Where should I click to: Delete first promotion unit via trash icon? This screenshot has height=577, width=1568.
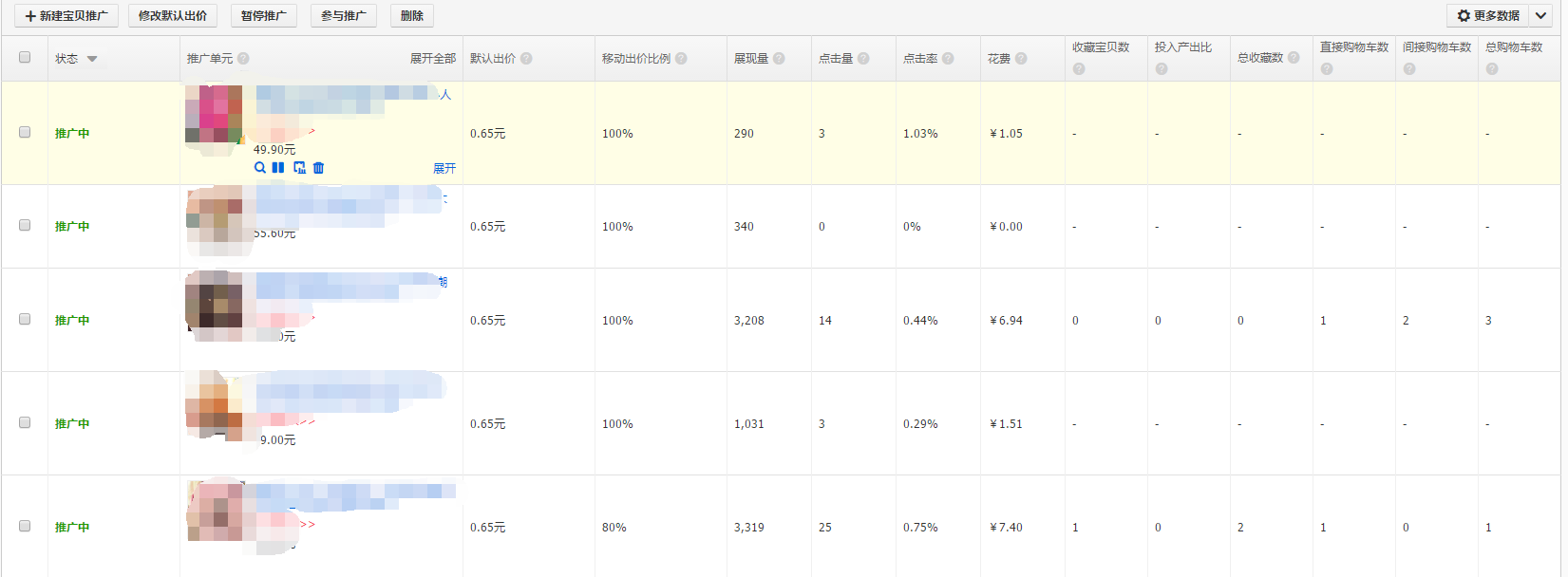(x=319, y=168)
